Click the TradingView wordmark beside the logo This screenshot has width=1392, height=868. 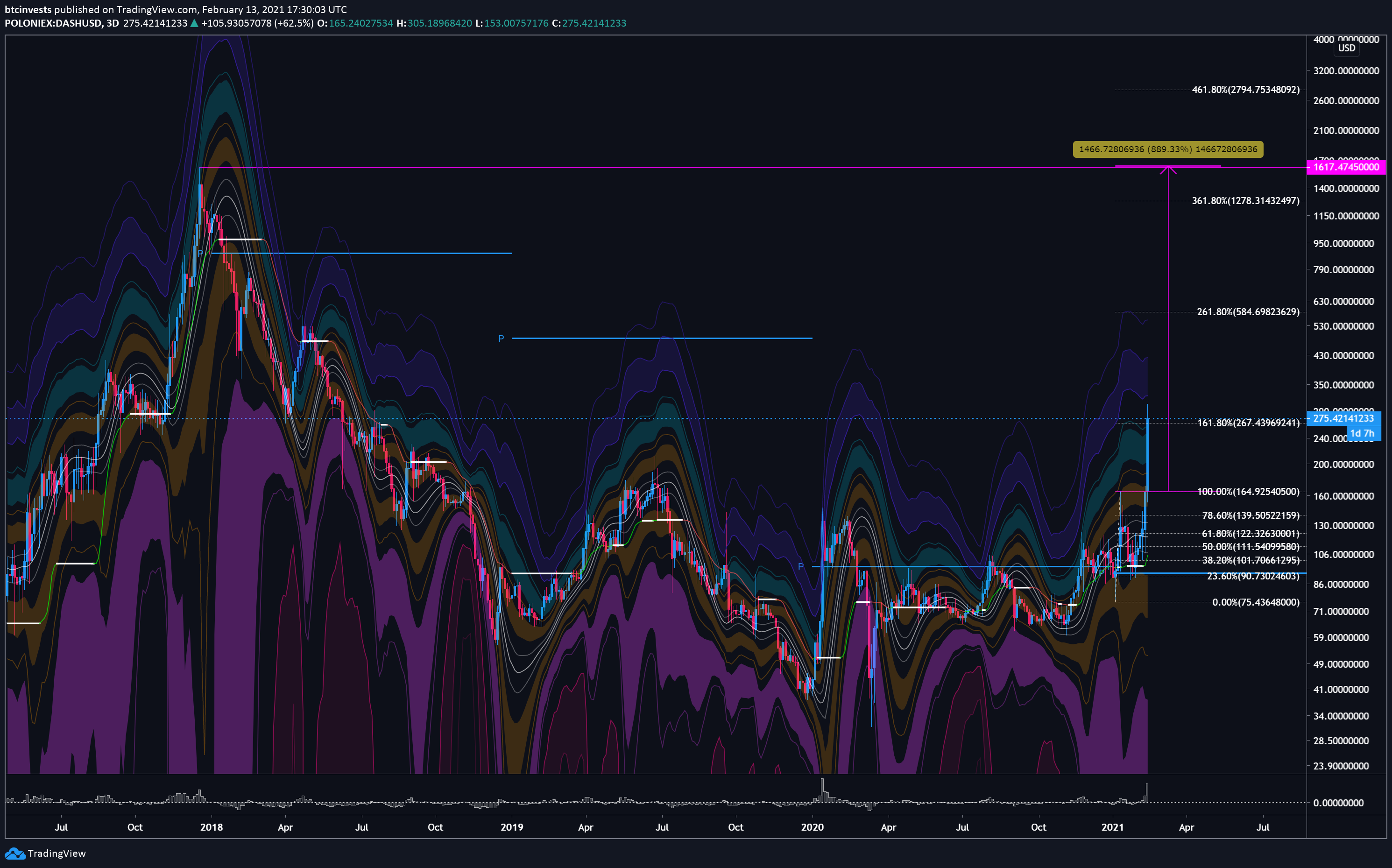tap(57, 854)
